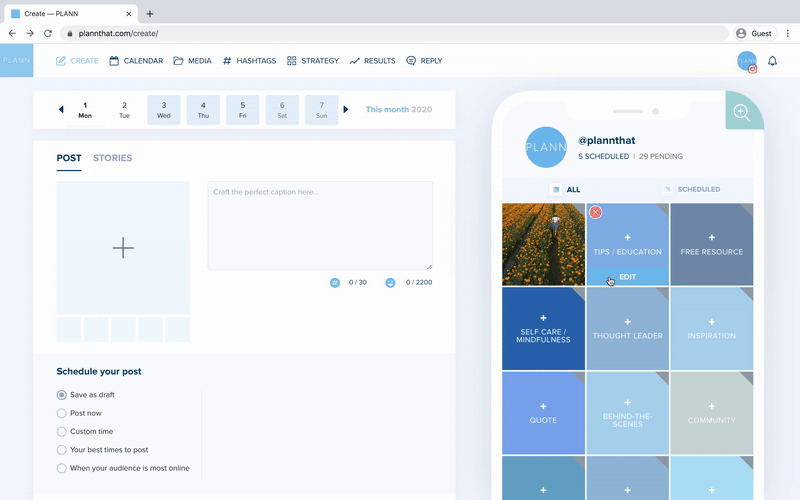Image resolution: width=800 pixels, height=500 pixels.
Task: Open the emoji picker smiley icon
Action: [390, 282]
